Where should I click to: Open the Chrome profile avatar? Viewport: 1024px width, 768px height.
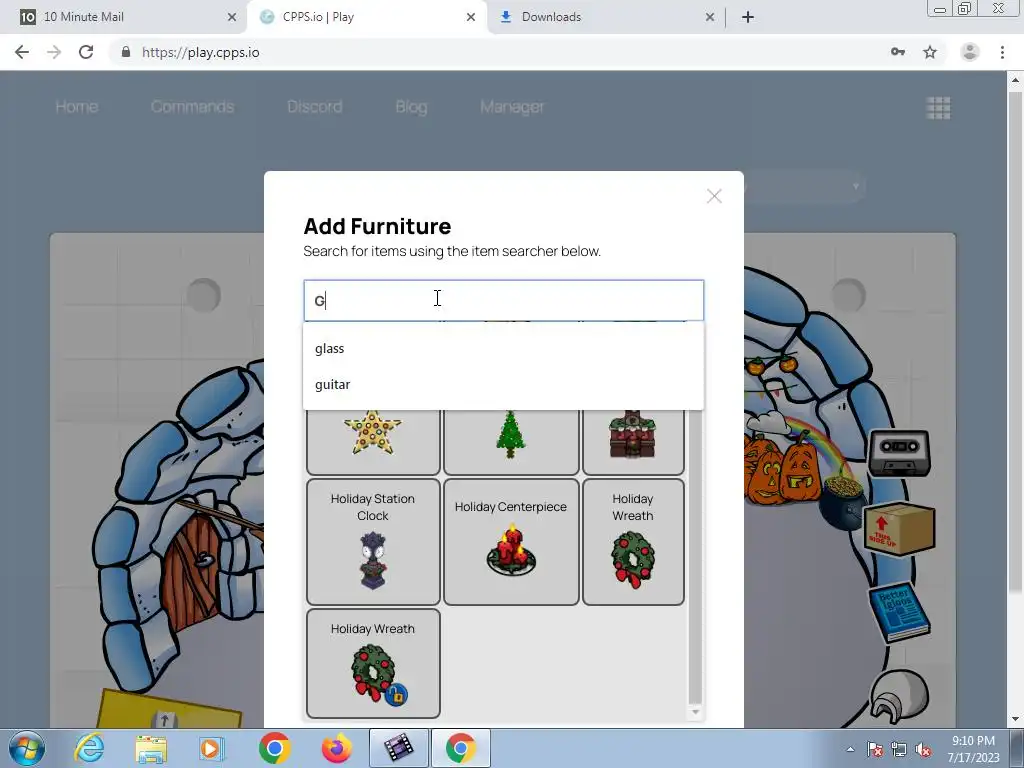click(x=970, y=52)
